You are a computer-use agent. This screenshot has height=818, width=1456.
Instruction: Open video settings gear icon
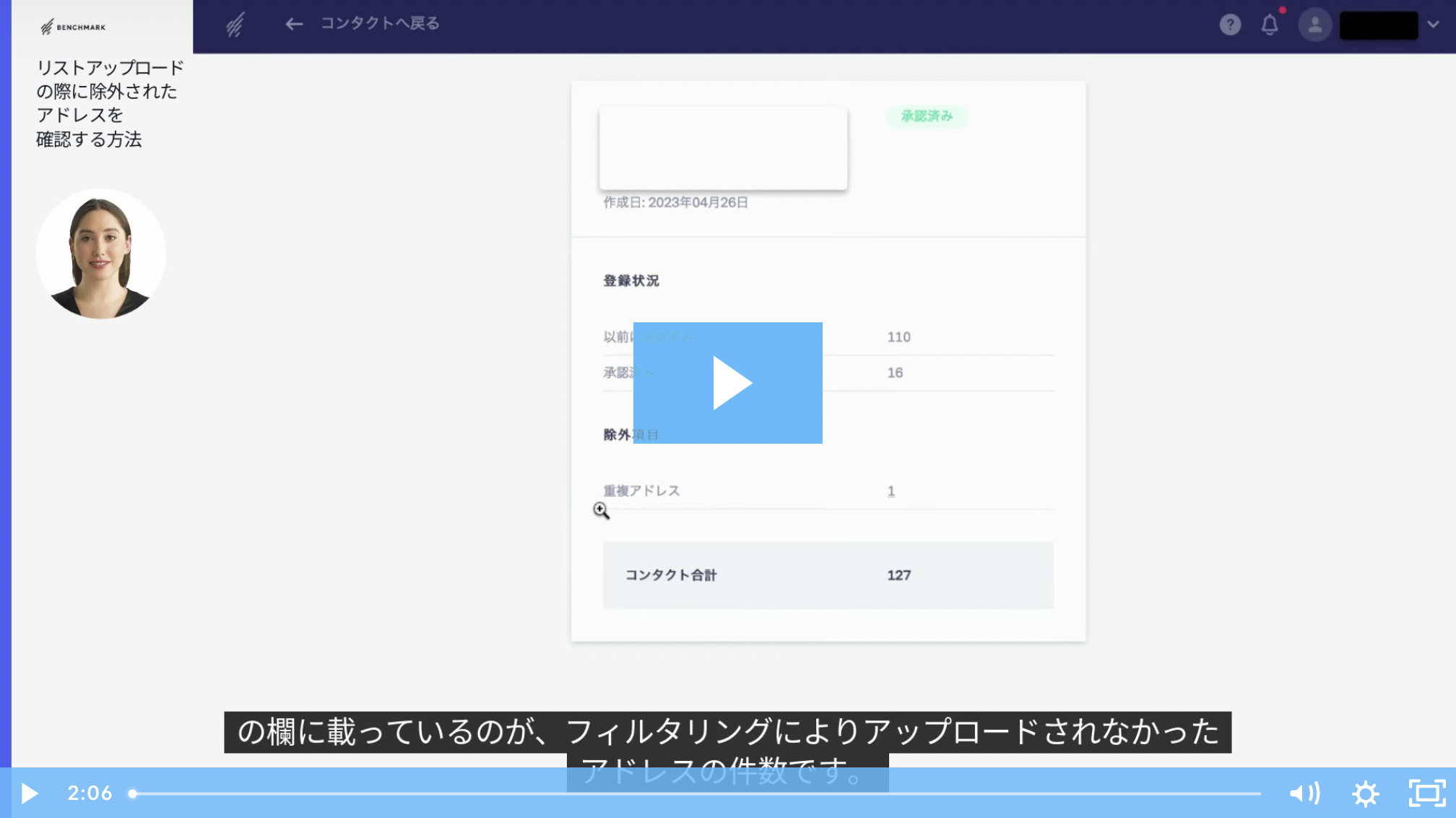click(1365, 793)
